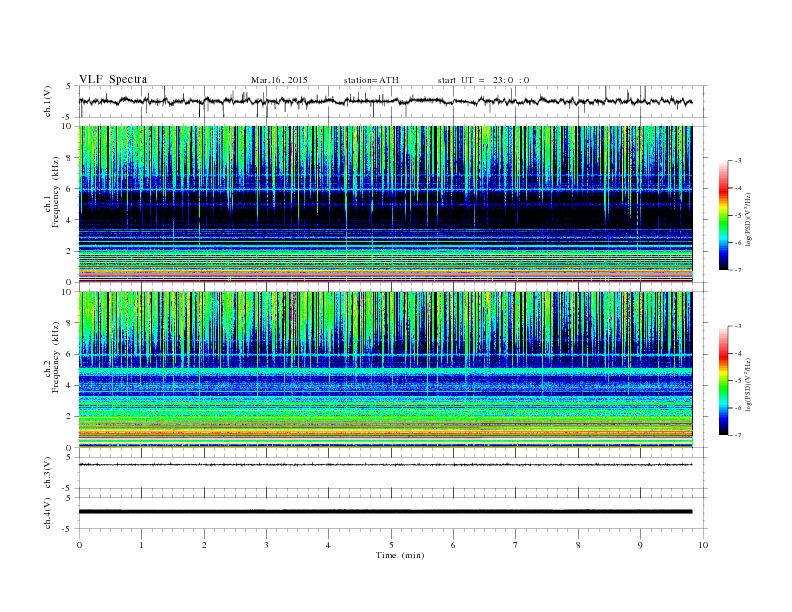The image size is (792, 612).
Task: Click the "10" tick label on time axis
Action: (x=703, y=545)
